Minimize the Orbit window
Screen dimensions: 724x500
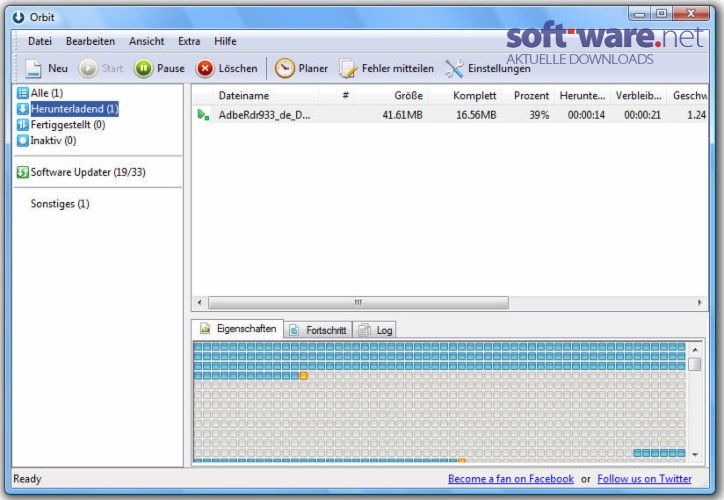tap(640, 14)
